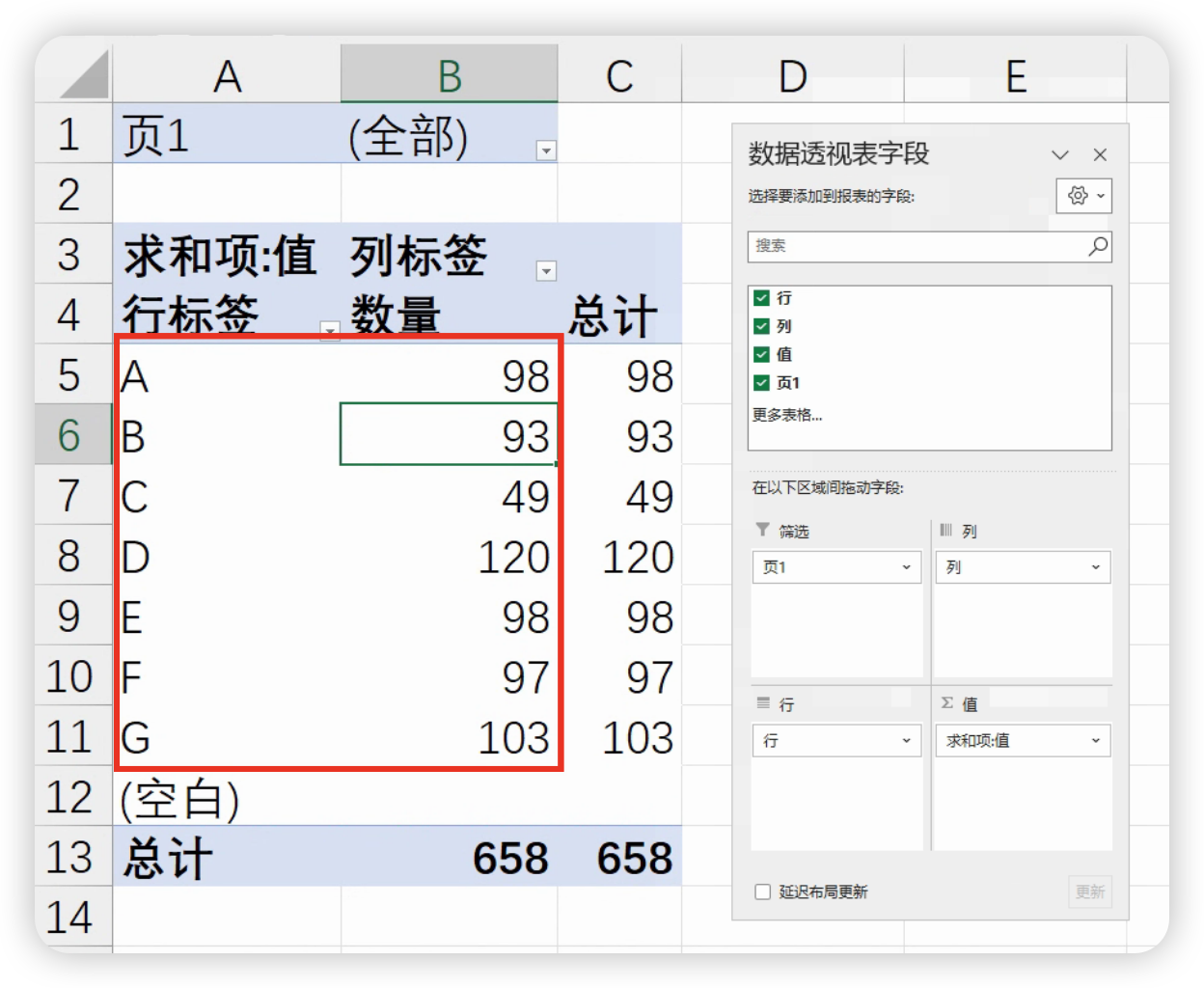Collapse pane options chevron next to close
This screenshot has height=988, width=1204.
click(x=1060, y=154)
